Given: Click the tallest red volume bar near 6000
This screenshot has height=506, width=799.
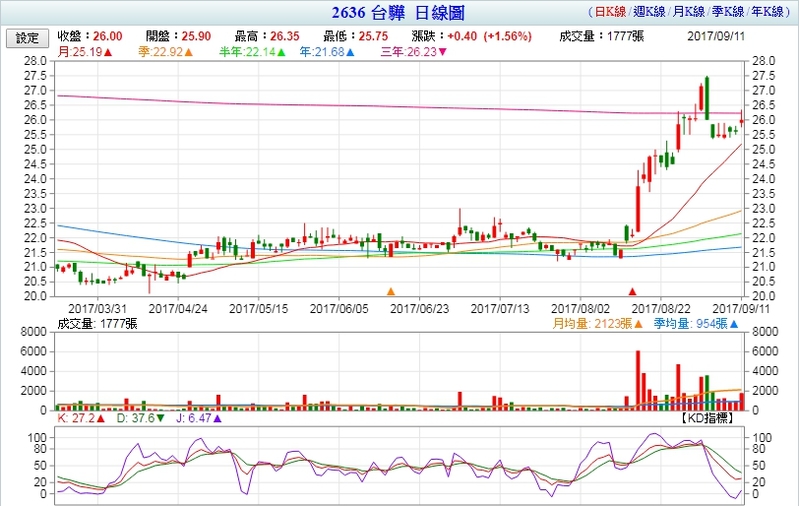Looking at the screenshot, I should tap(638, 380).
